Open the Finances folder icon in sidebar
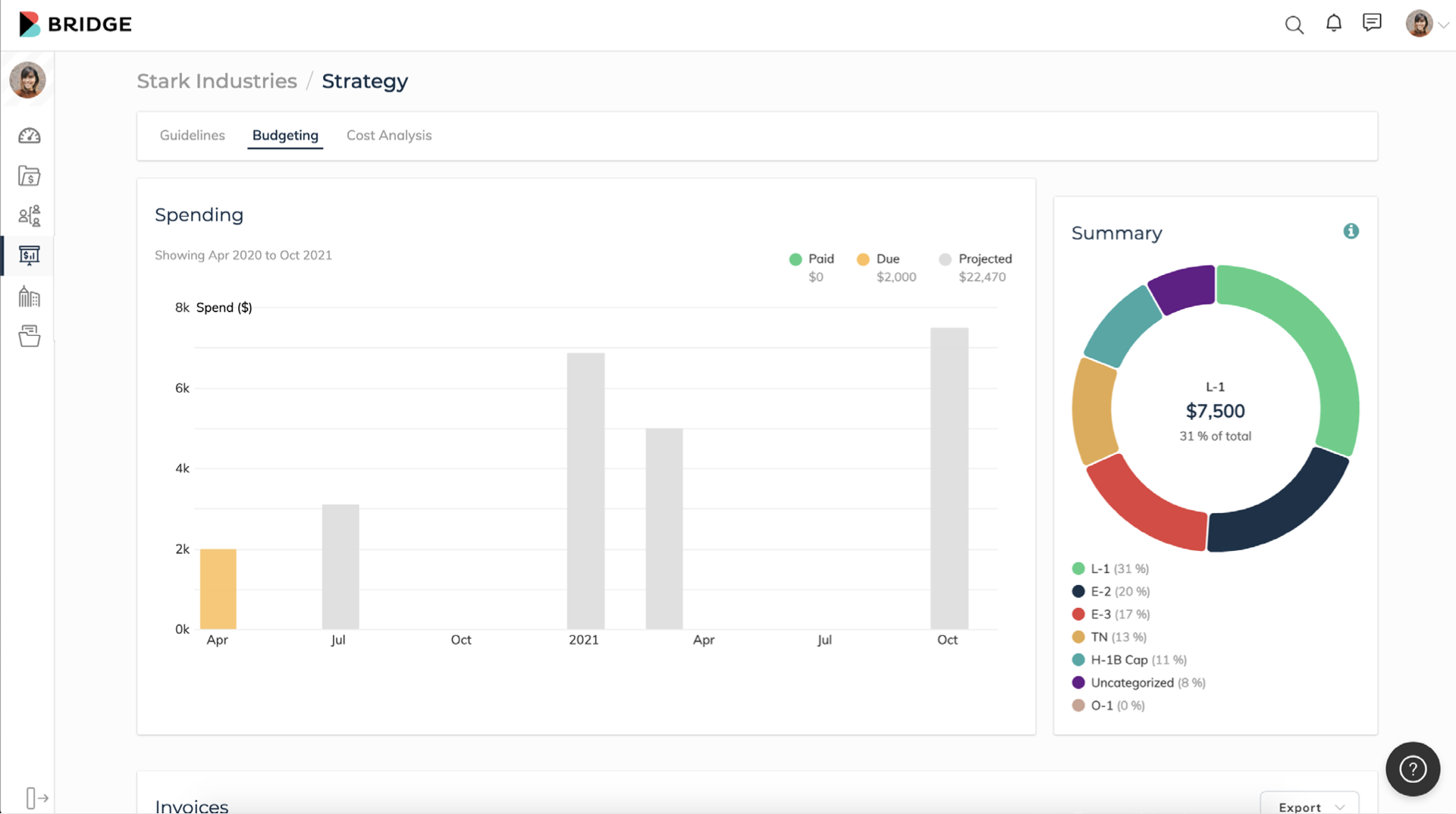The width and height of the screenshot is (1456, 814). [28, 176]
